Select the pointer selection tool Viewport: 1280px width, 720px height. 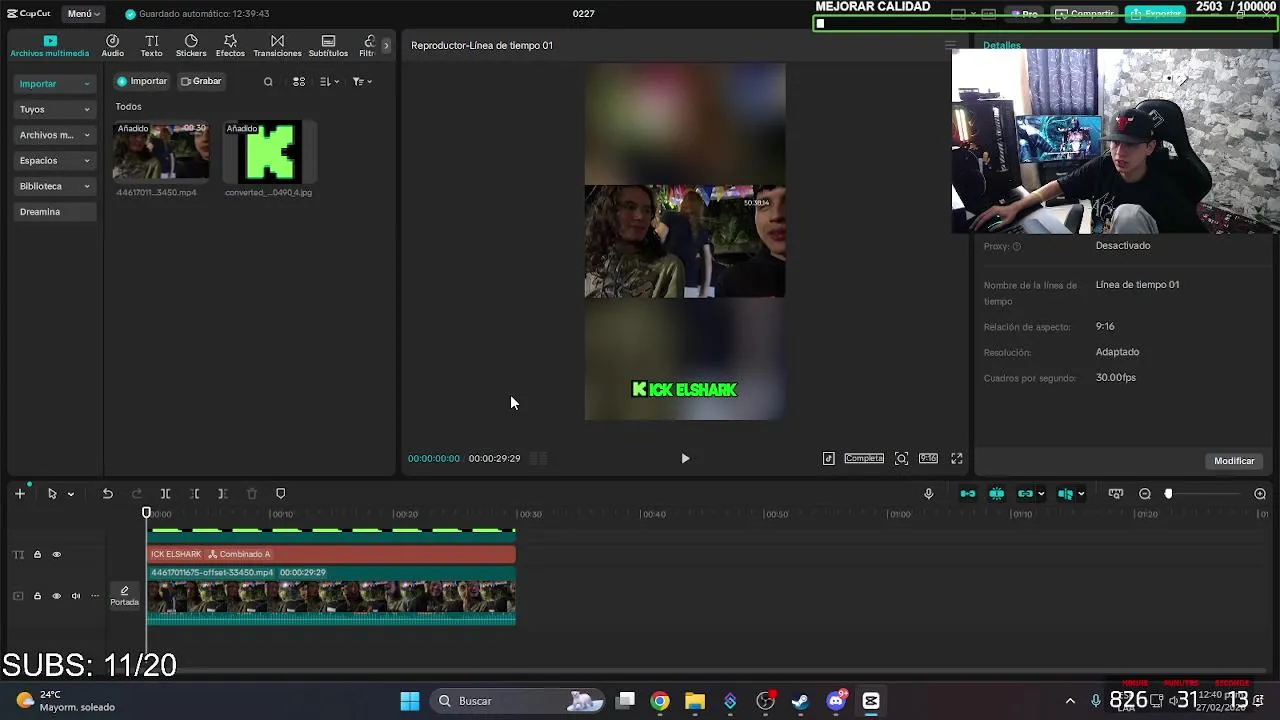click(x=52, y=494)
